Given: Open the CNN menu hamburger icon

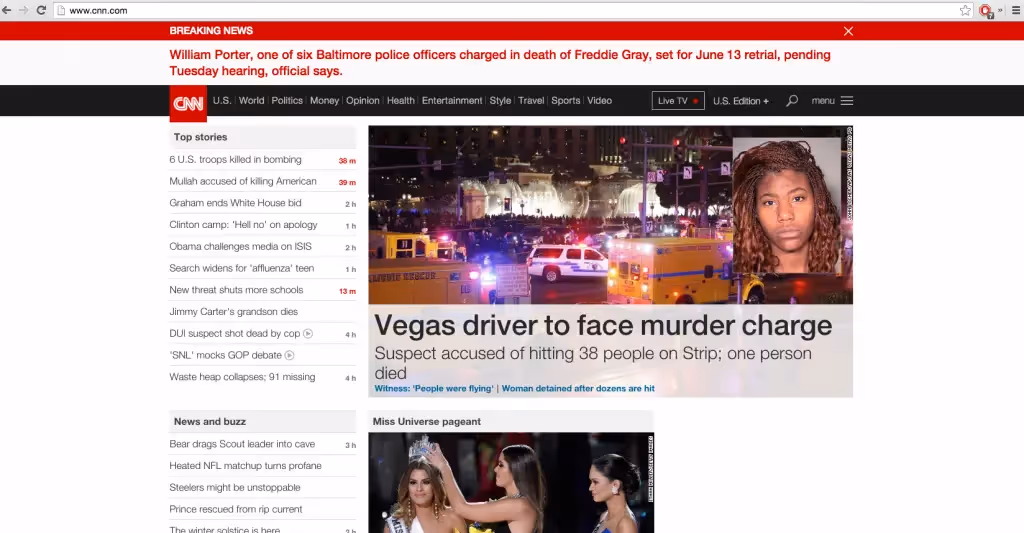Looking at the screenshot, I should [847, 101].
